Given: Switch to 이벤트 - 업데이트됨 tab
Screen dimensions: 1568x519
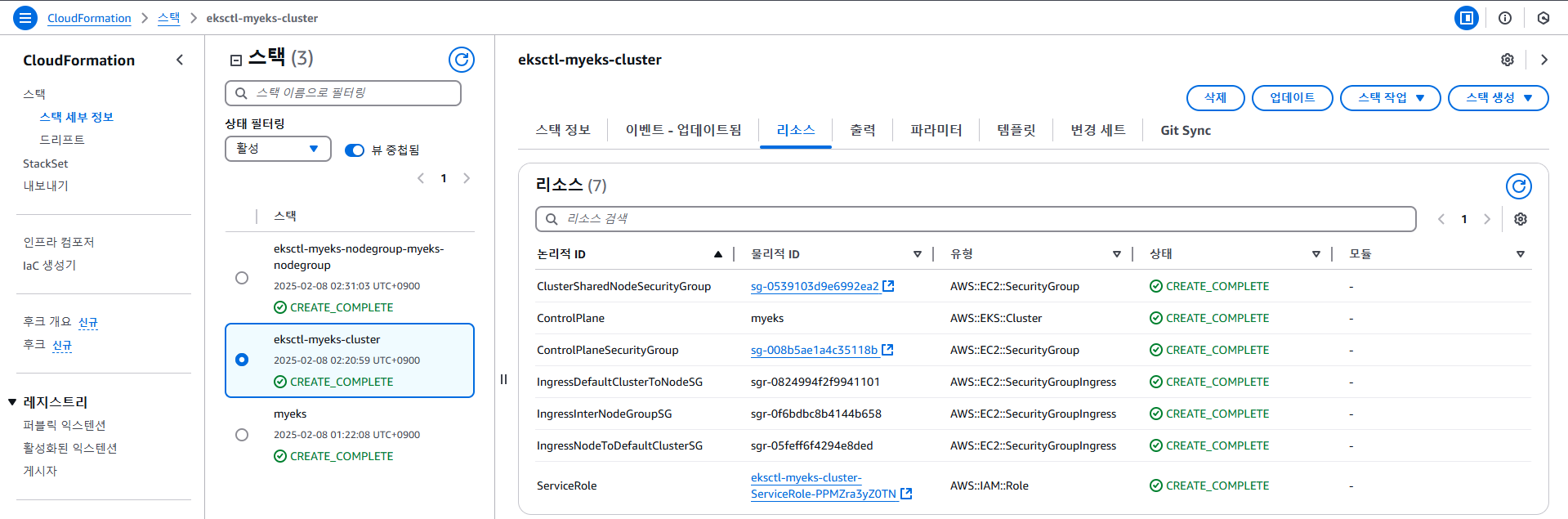Looking at the screenshot, I should pyautogui.click(x=683, y=130).
